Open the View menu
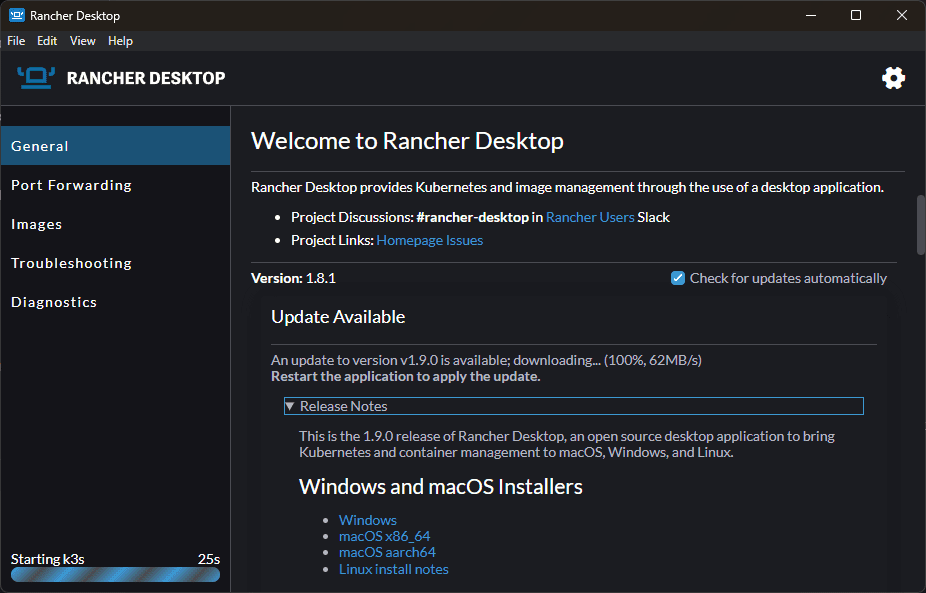The width and height of the screenshot is (926, 593). (82, 41)
